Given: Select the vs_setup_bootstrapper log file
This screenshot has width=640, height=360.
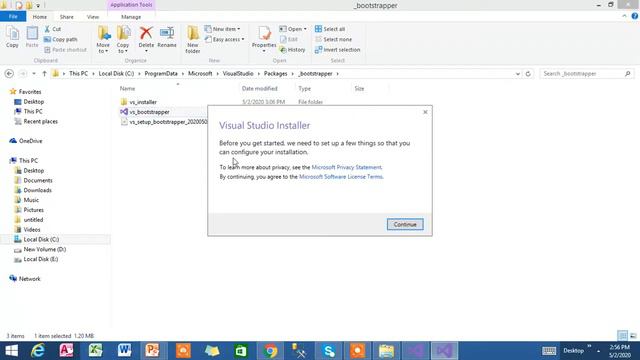Looking at the screenshot, I should pos(164,122).
